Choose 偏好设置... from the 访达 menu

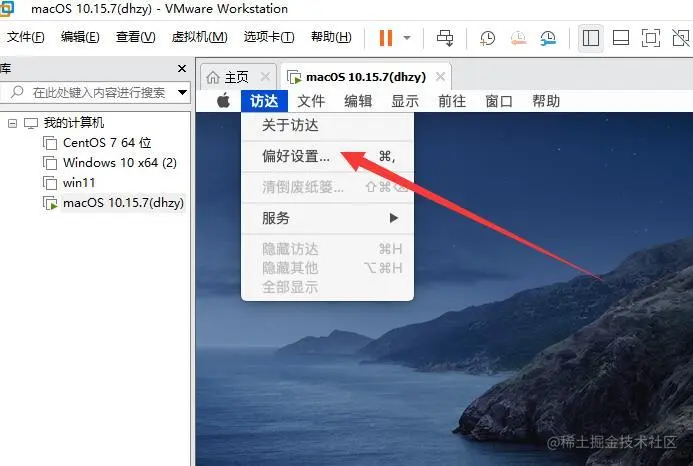click(327, 156)
